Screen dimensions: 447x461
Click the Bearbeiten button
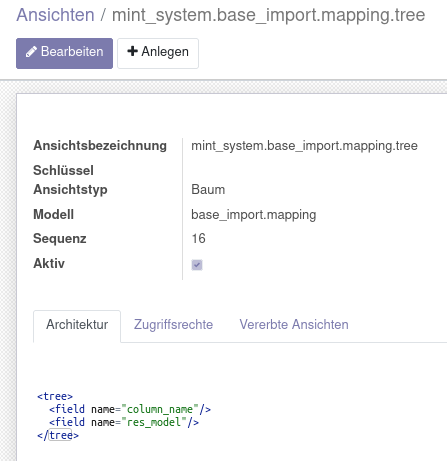pos(64,53)
